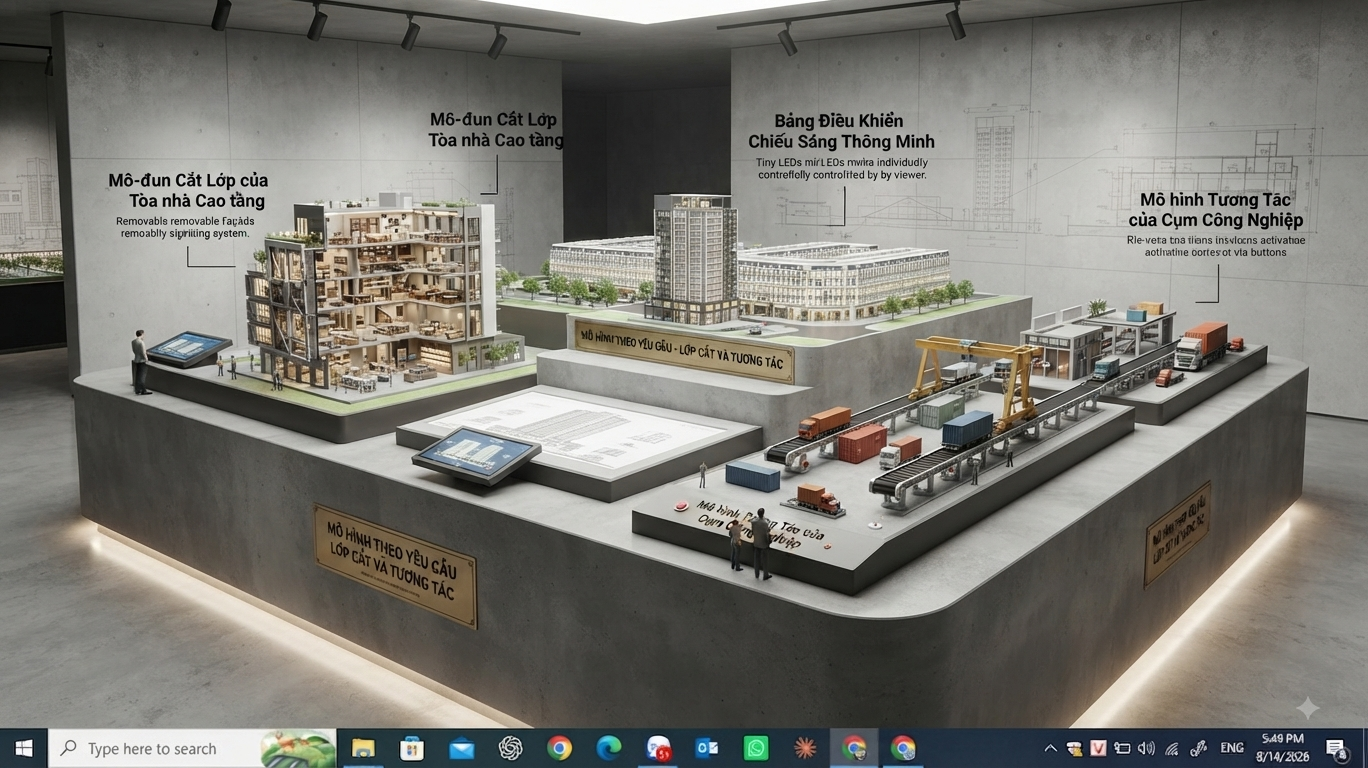Launch File Explorer from the taskbar
This screenshot has width=1368, height=768.
click(362, 748)
